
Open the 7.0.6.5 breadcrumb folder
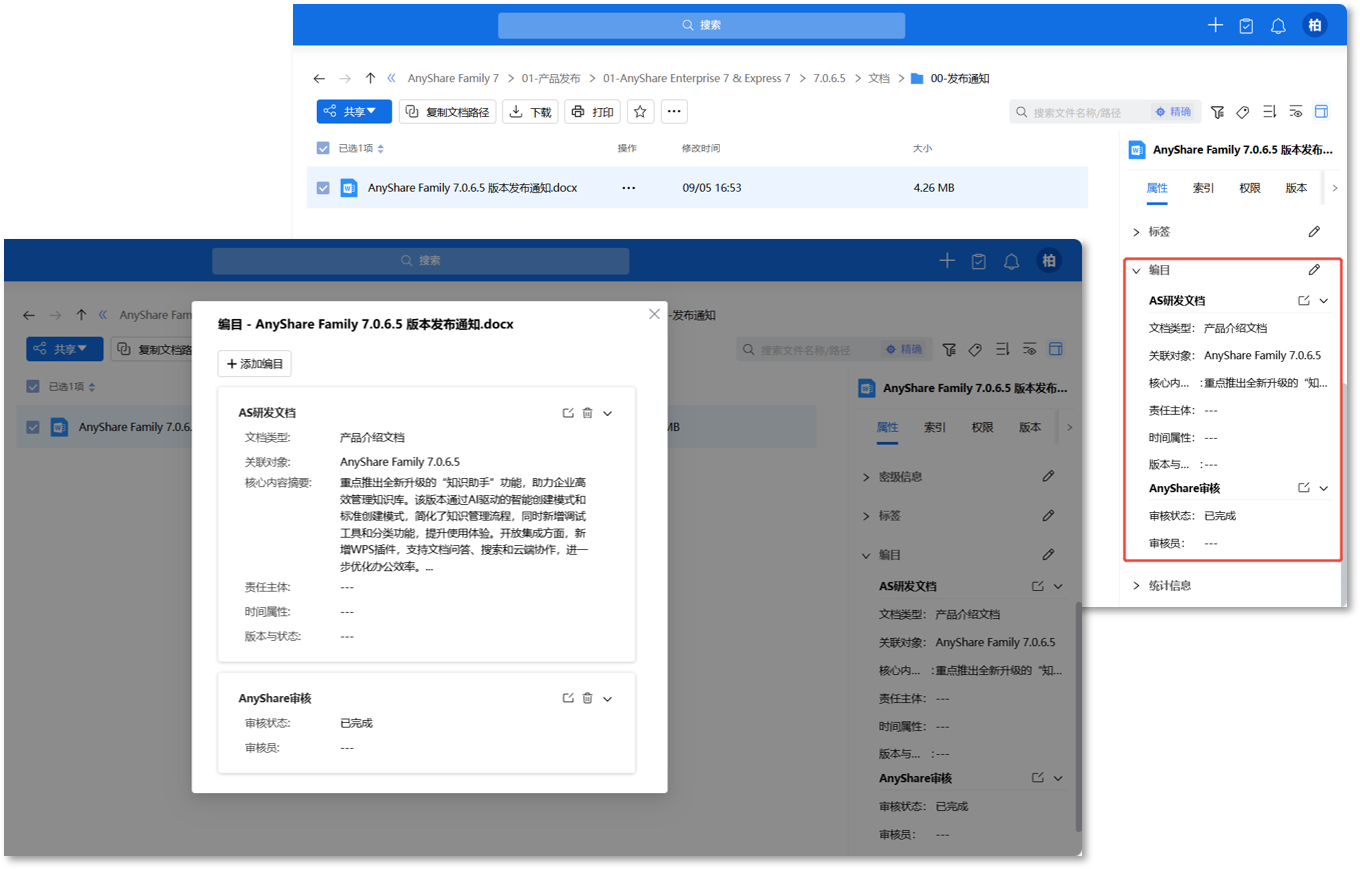(829, 78)
